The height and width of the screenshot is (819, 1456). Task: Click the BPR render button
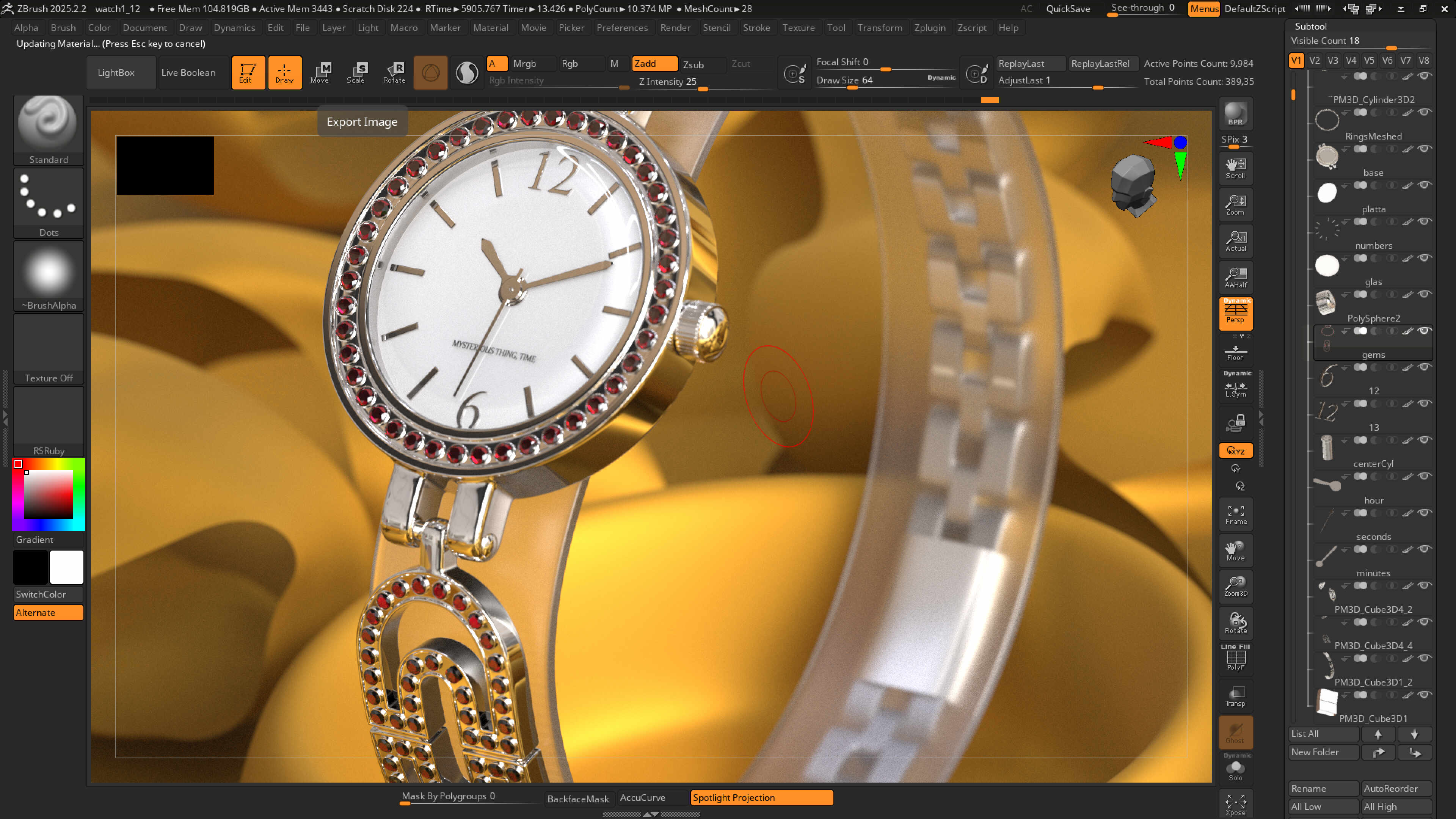[x=1236, y=114]
